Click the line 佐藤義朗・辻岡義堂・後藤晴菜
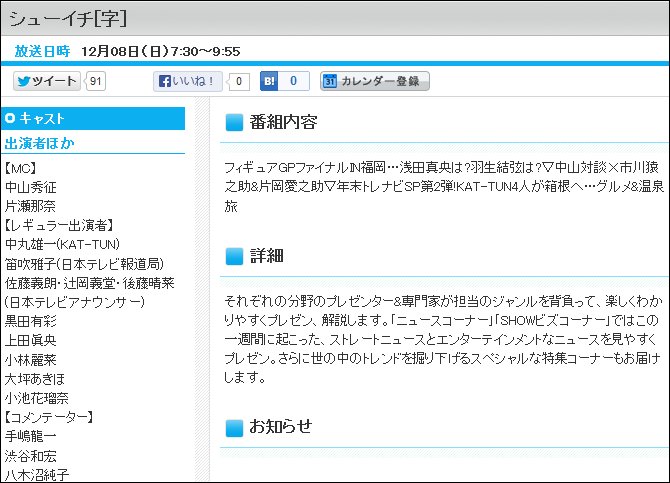The height and width of the screenshot is (483, 670). pos(90,283)
